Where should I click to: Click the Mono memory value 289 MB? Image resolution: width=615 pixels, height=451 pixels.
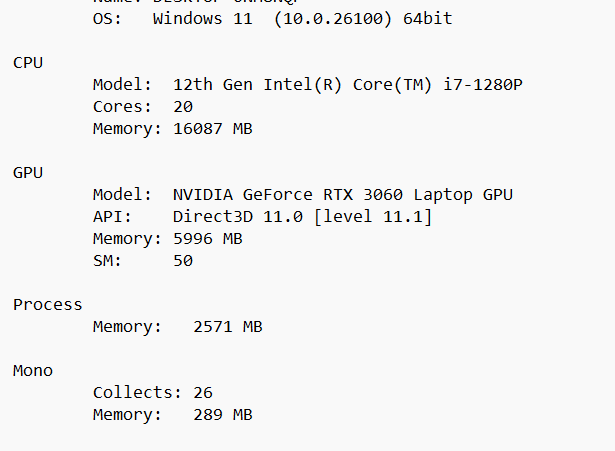[222, 415]
